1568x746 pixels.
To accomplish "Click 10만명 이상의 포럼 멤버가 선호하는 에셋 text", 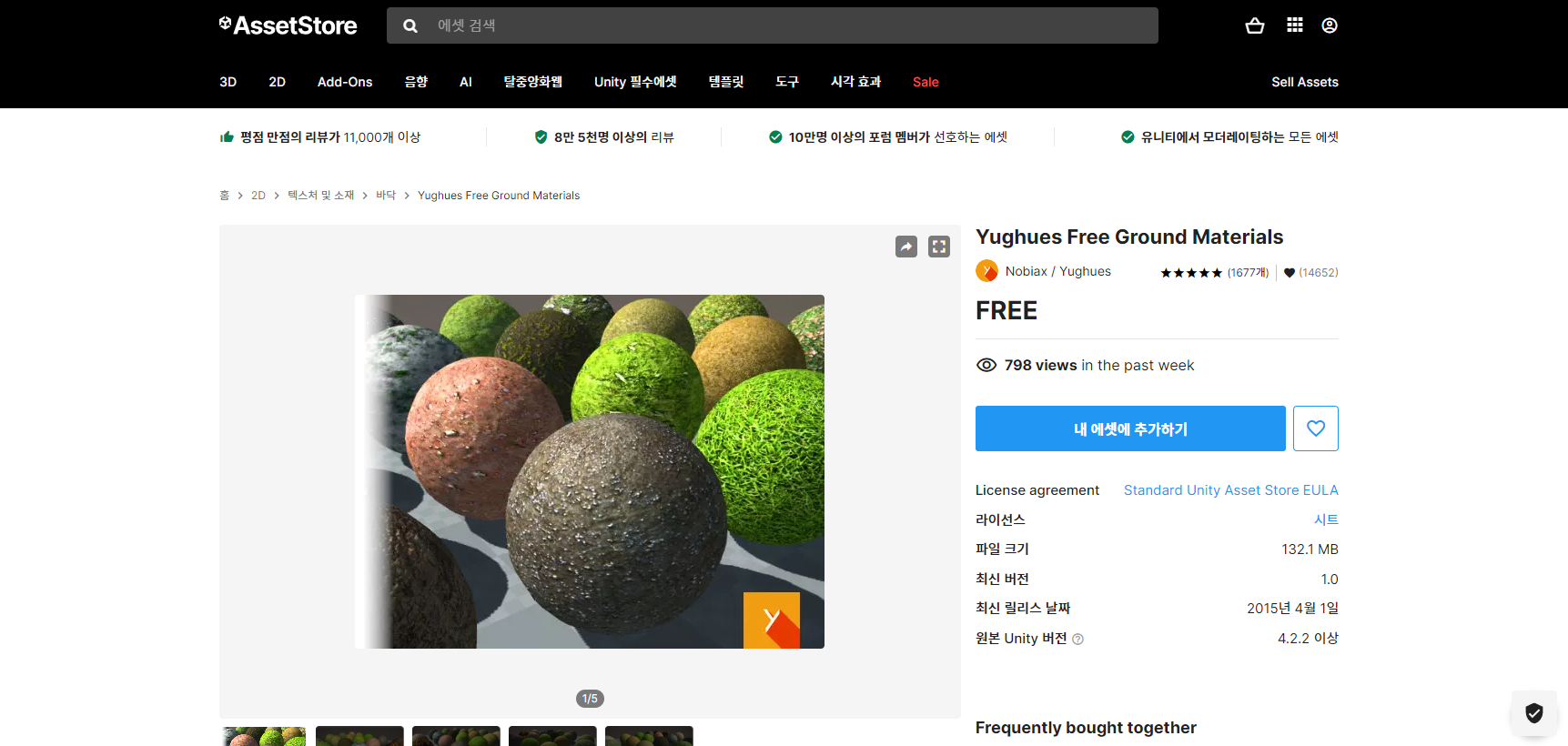I will pos(897,136).
